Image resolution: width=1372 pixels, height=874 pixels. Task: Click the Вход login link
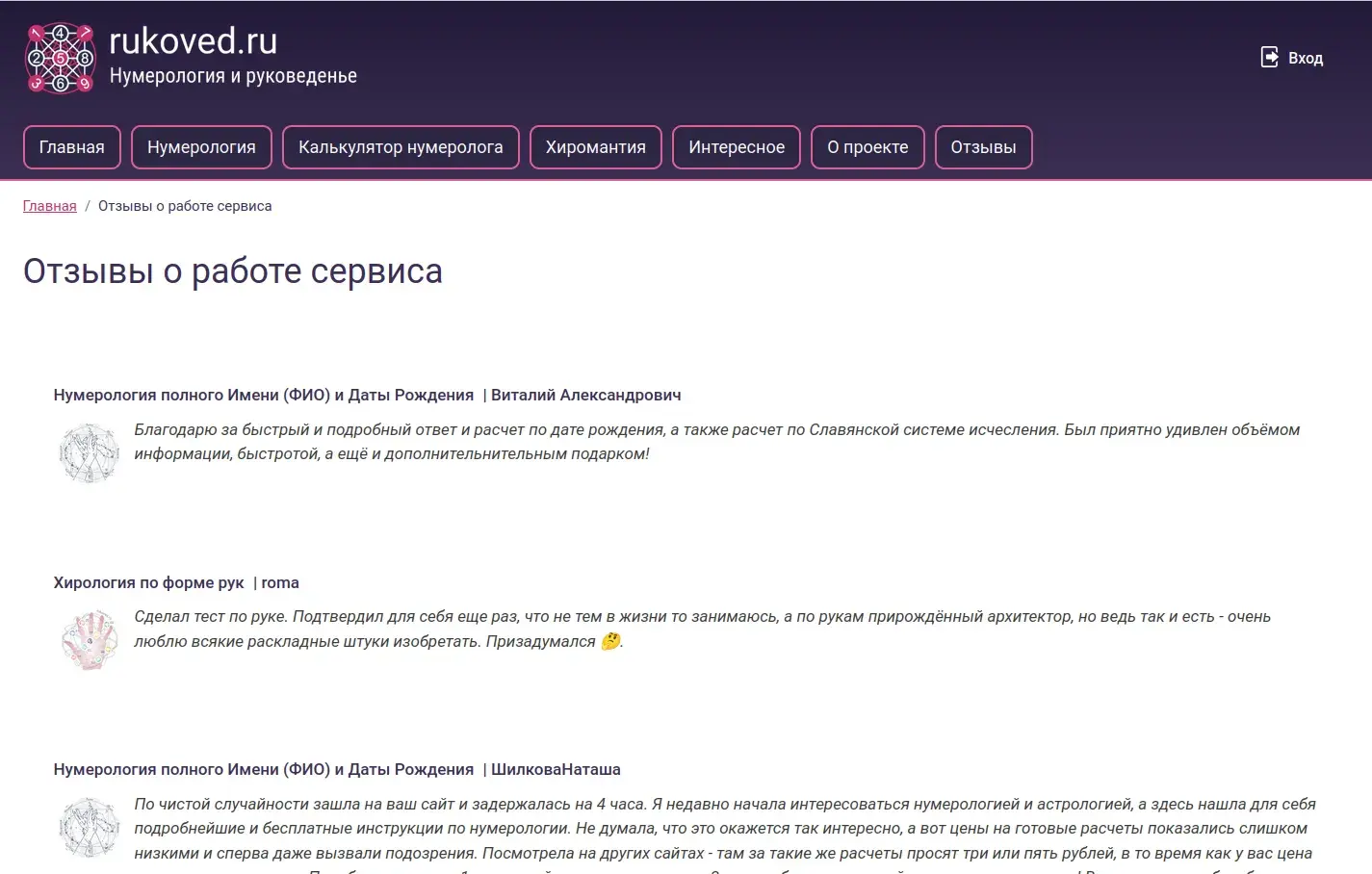(1305, 59)
